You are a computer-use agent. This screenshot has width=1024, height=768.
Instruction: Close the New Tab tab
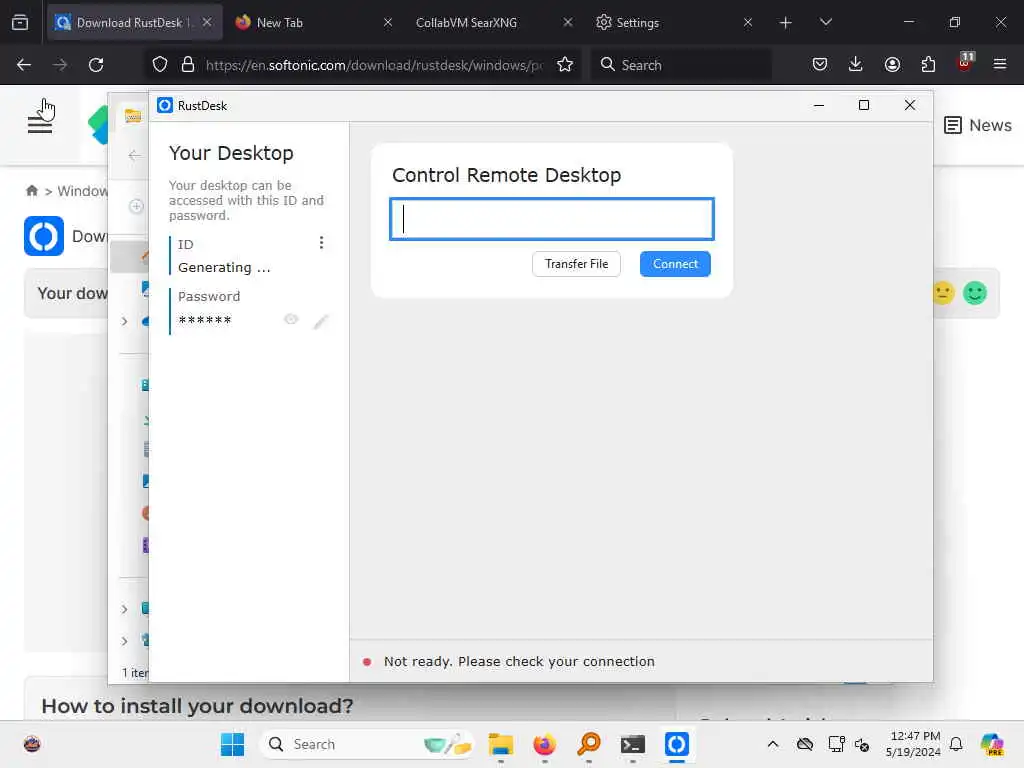(x=388, y=22)
